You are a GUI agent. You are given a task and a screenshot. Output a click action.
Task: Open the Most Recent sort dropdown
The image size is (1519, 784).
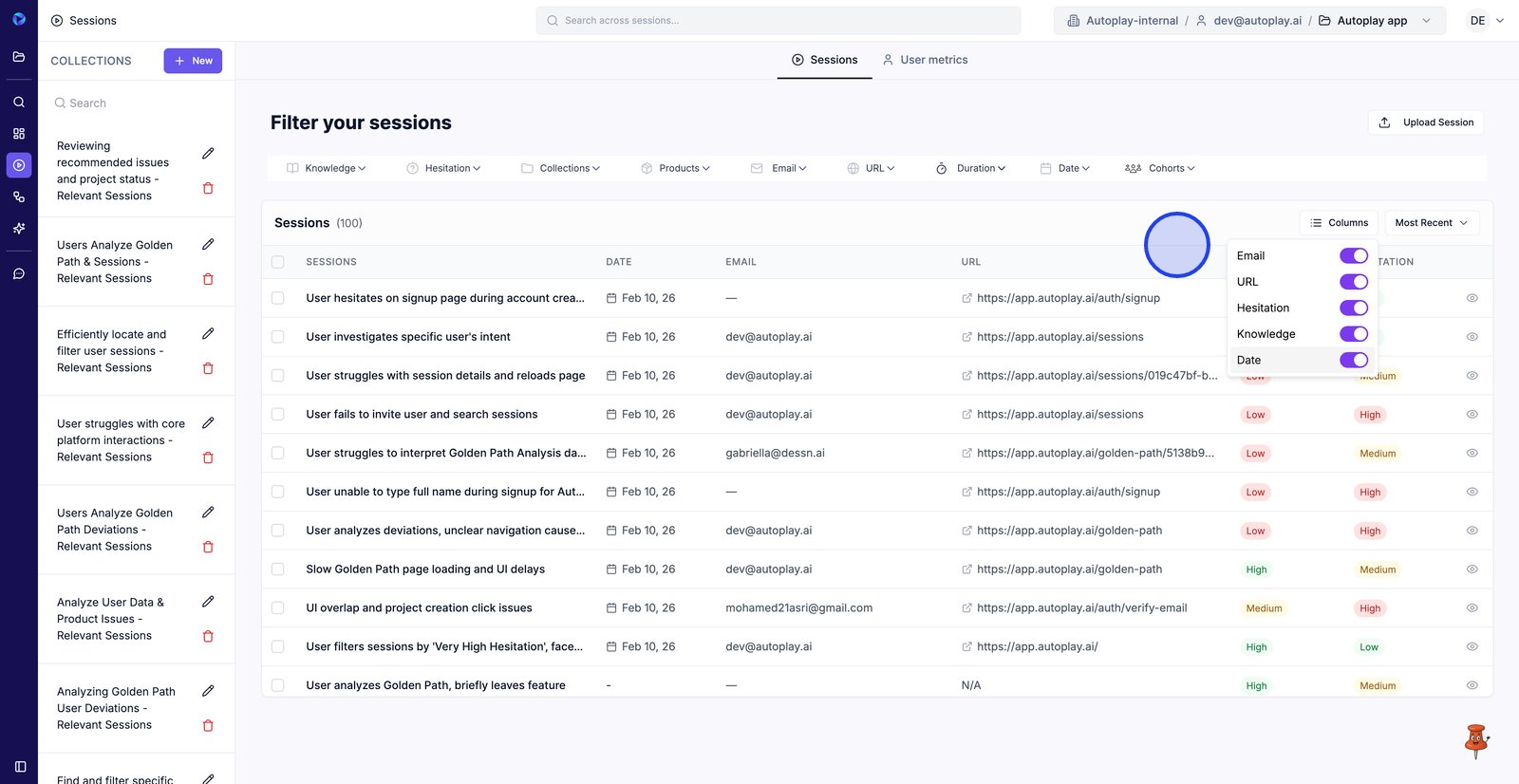[1431, 223]
